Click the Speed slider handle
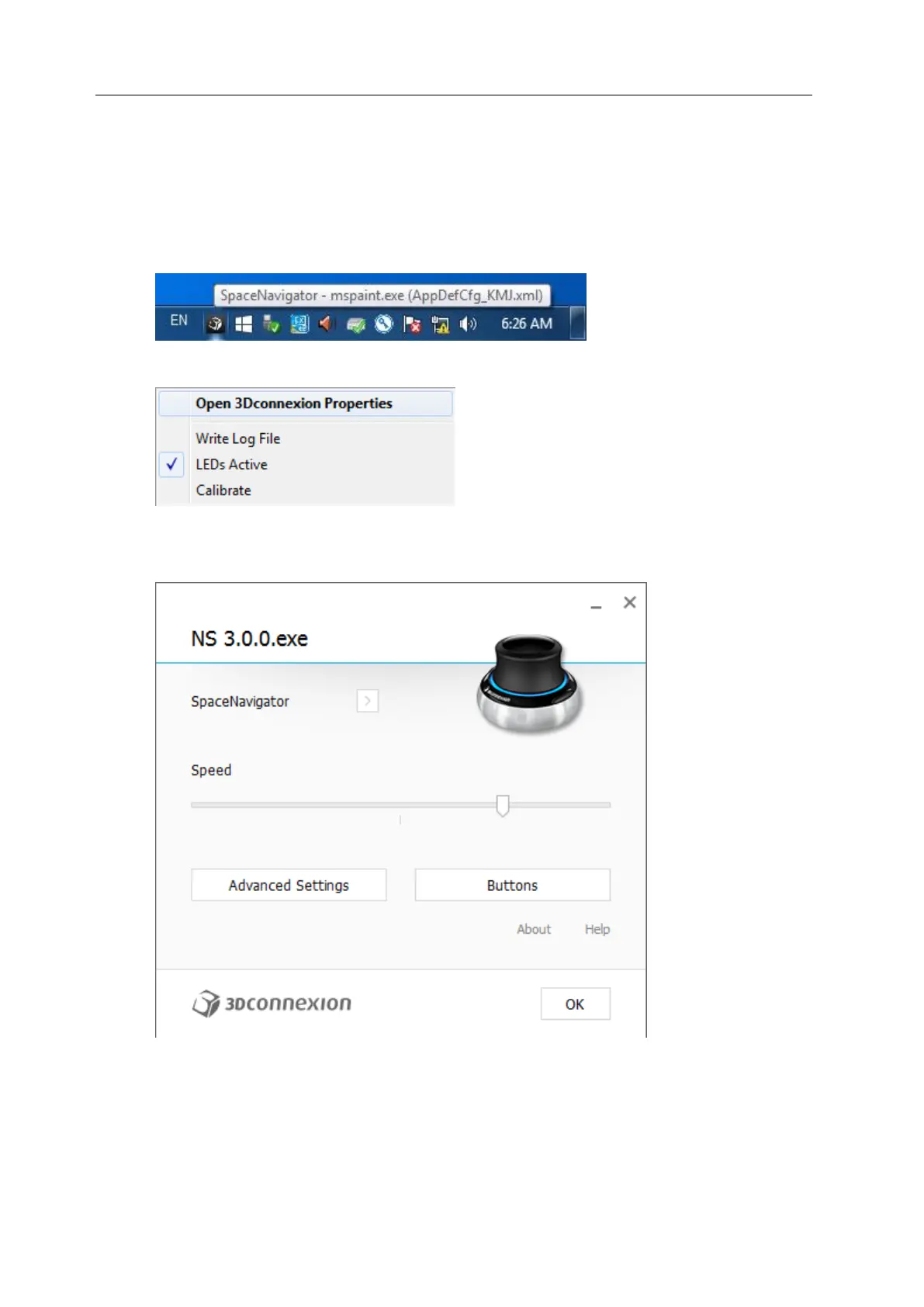 503,806
